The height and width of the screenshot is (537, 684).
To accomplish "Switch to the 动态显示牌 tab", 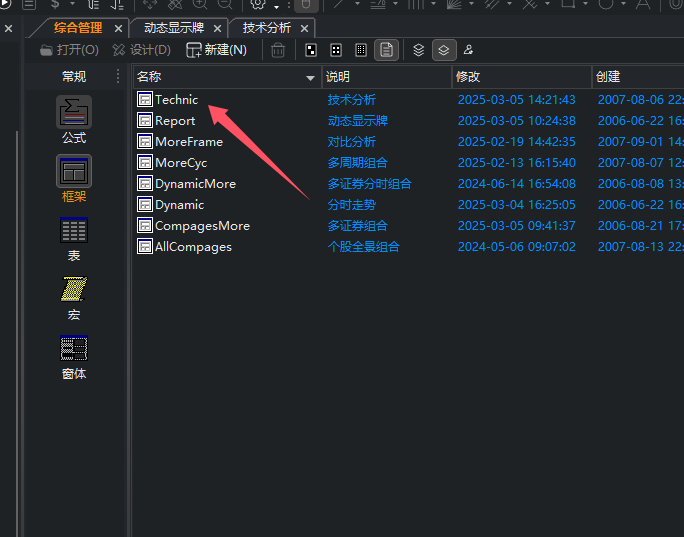I will click(174, 28).
